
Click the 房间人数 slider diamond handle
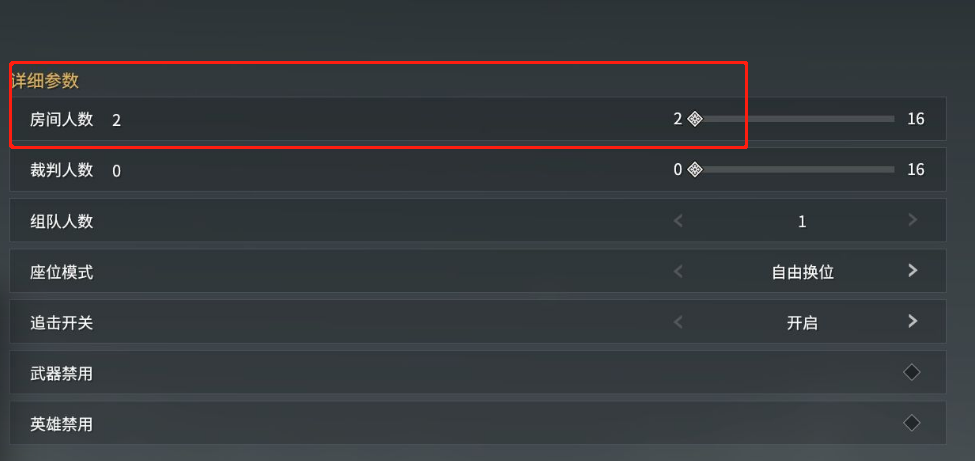tap(695, 119)
